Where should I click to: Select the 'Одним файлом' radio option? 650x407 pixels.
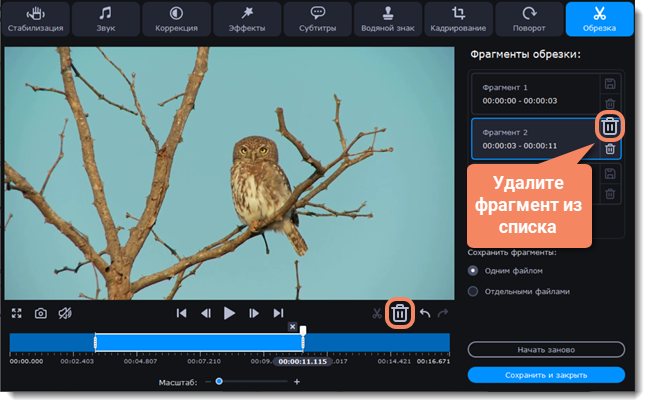tap(473, 270)
